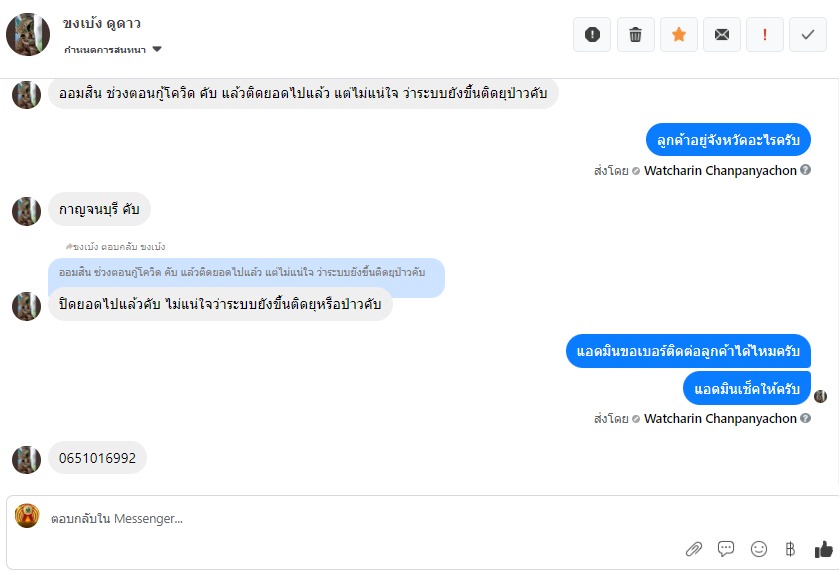839x573 pixels.
Task: Click the ขงเบ้ง ดูดาว contact name
Action: tap(103, 23)
